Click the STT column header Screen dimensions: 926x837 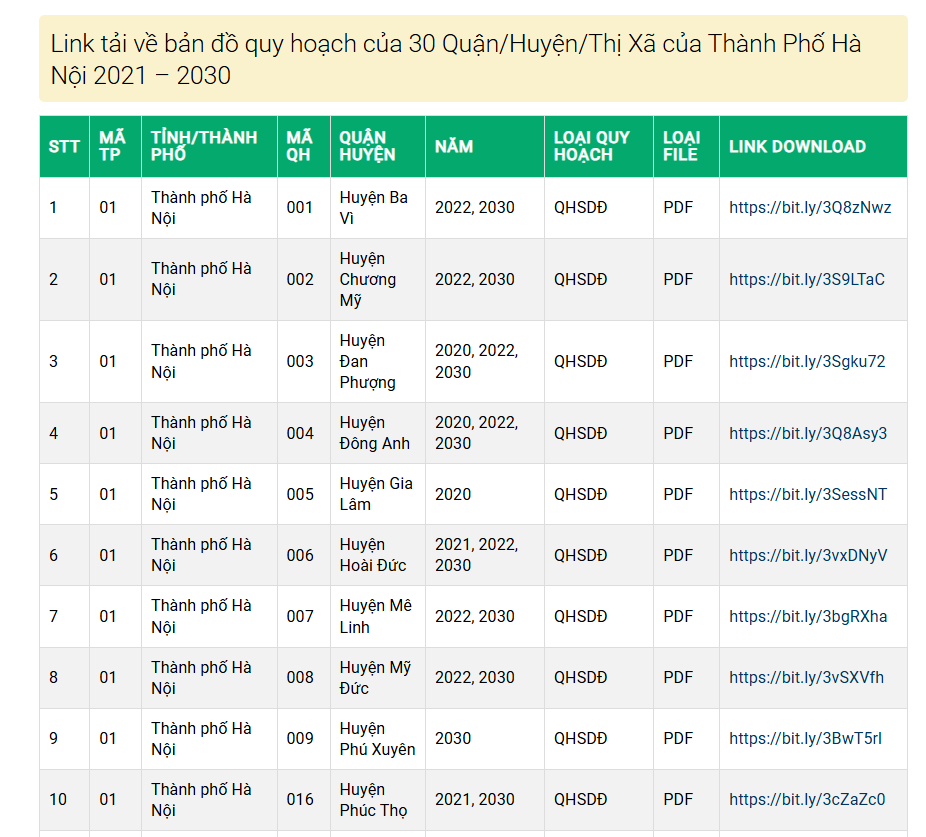[64, 147]
